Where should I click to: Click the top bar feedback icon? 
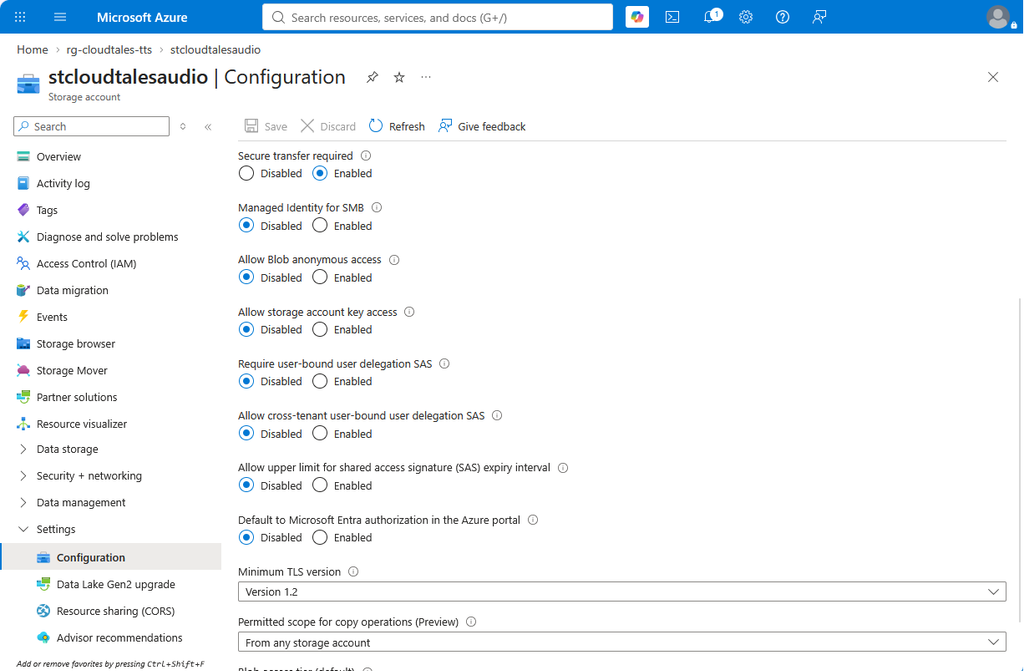[819, 17]
